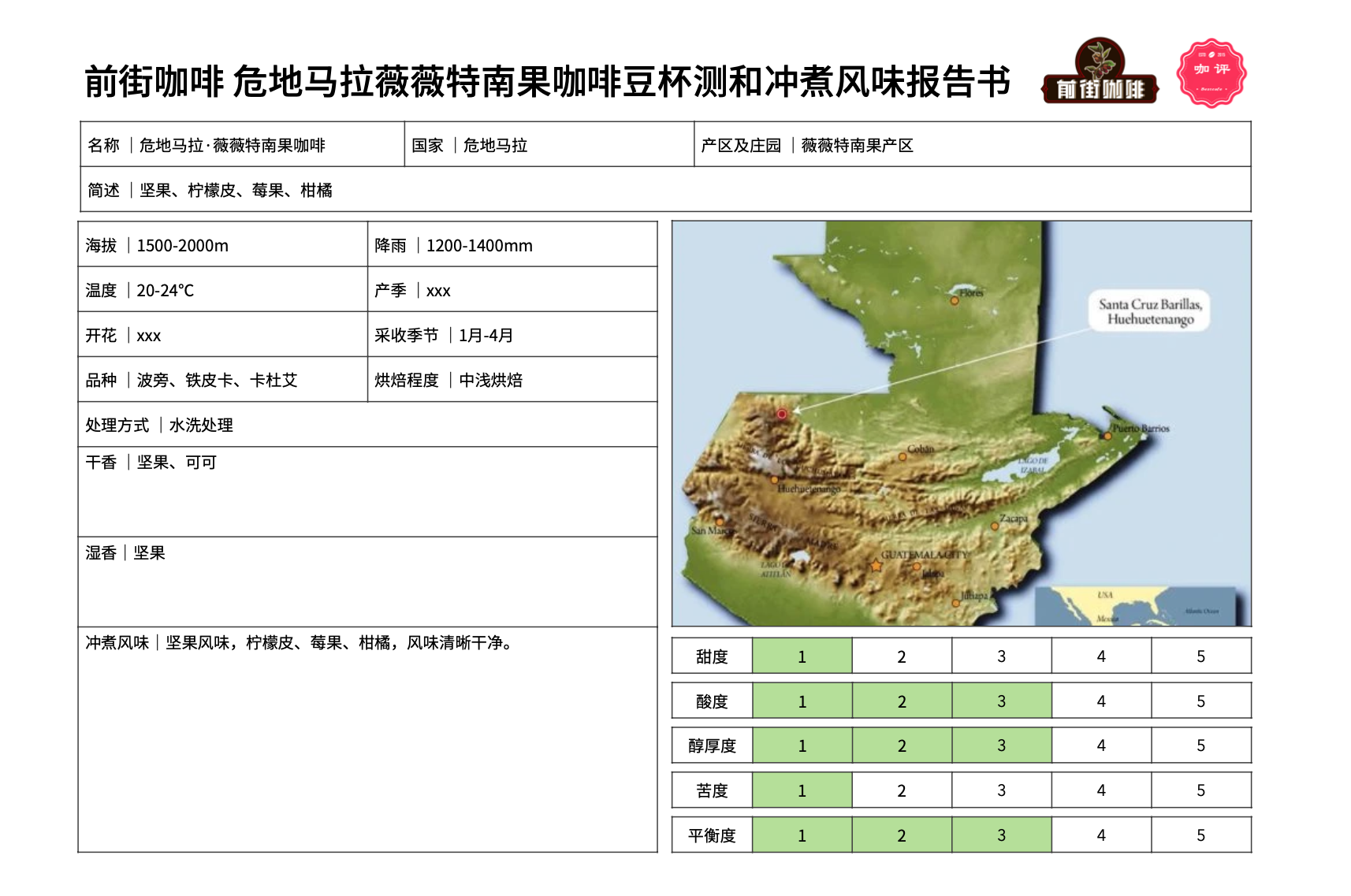Click the 海拔 value 1500-2000m
Viewport: 1351px width, 896px height.
[x=182, y=245]
